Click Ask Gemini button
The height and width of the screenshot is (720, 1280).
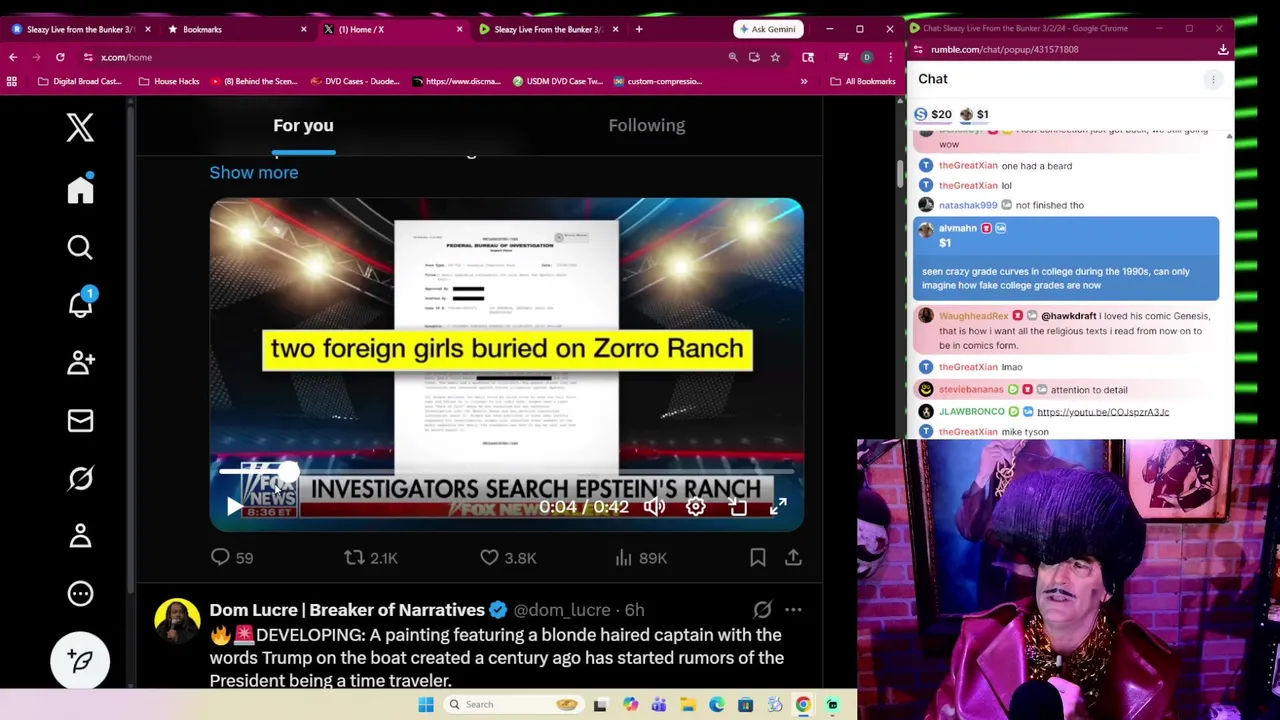(767, 29)
